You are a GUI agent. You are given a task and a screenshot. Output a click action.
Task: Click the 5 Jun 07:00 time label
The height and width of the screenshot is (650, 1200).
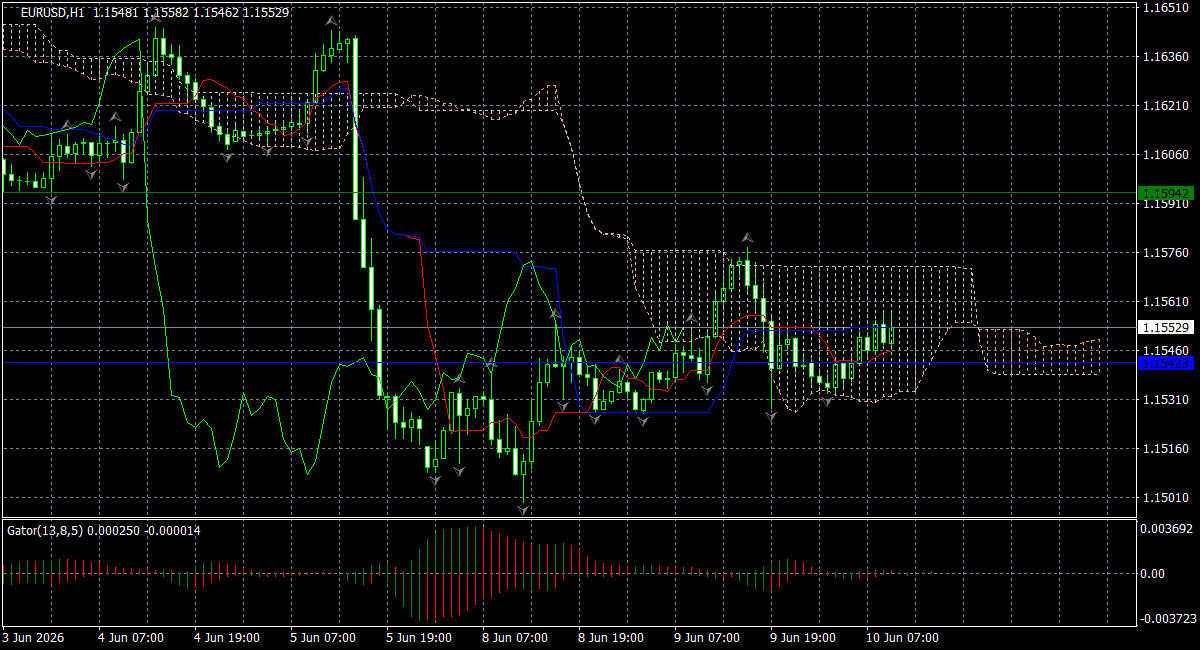pyautogui.click(x=323, y=637)
